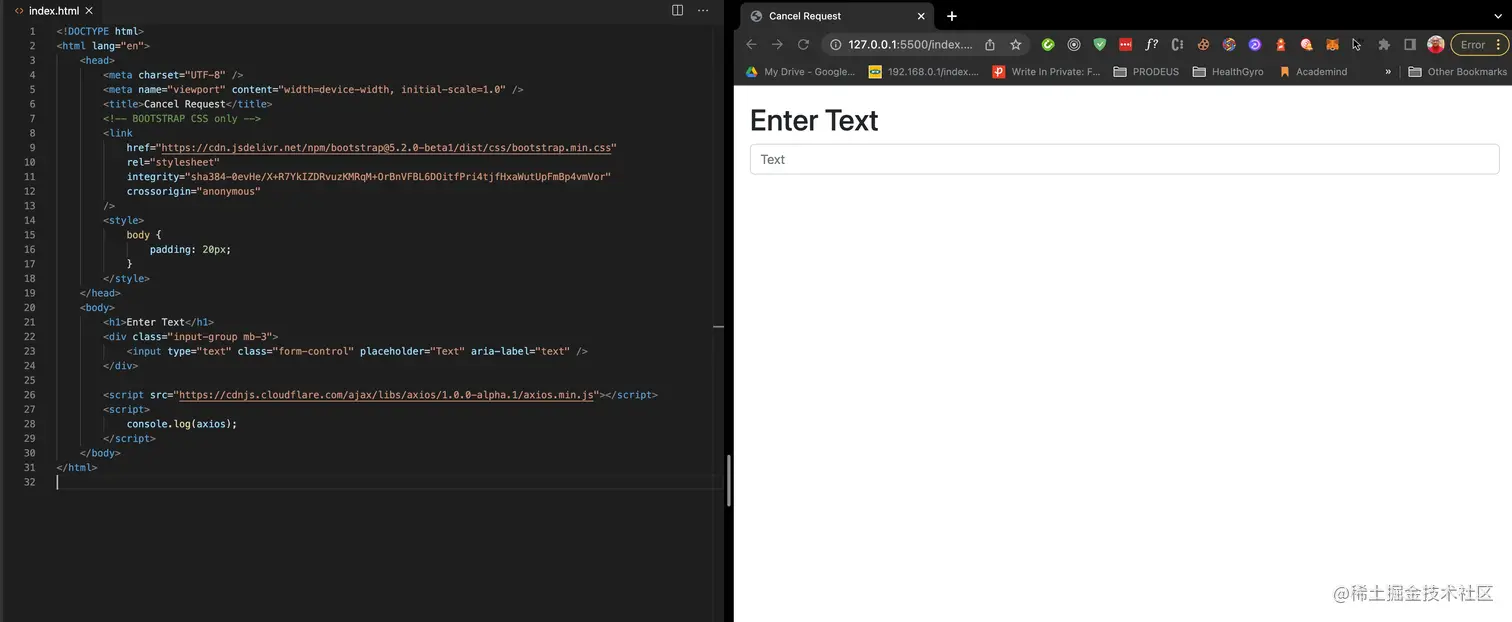Close the Cancel Request browser tab
Viewport: 1512px width, 622px height.
click(x=921, y=16)
